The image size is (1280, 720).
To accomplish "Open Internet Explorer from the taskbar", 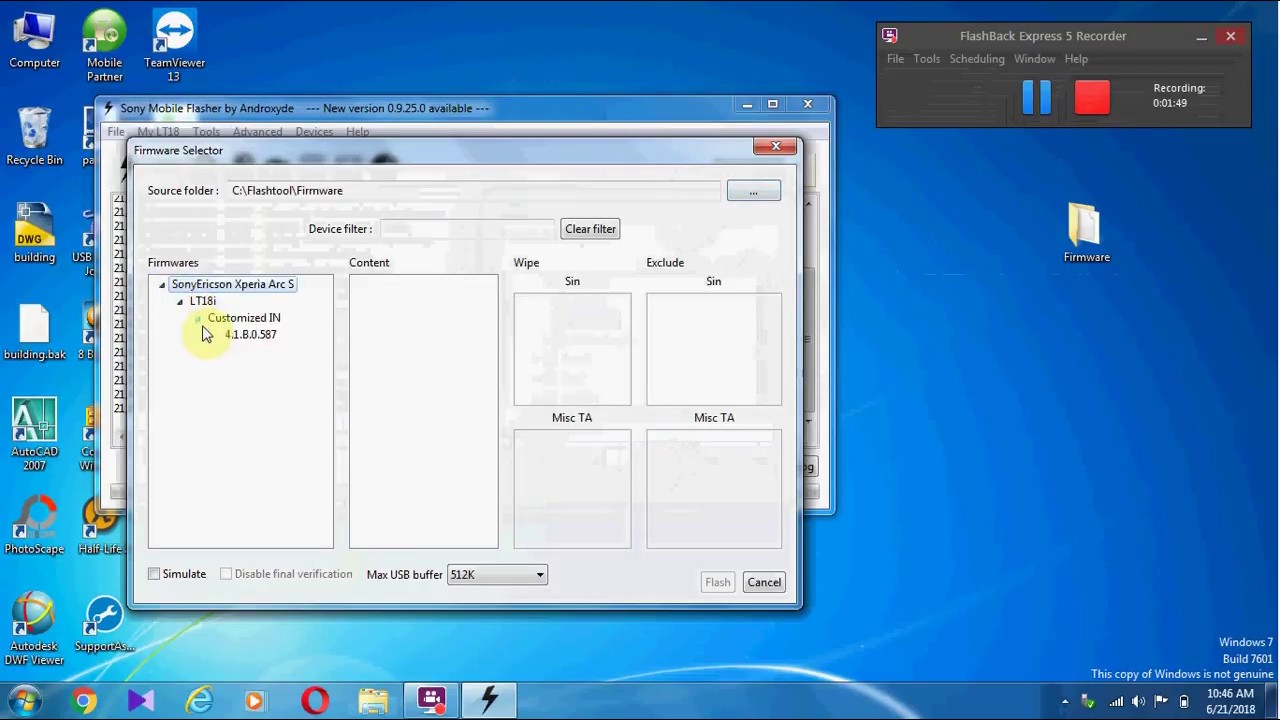I will tap(199, 701).
